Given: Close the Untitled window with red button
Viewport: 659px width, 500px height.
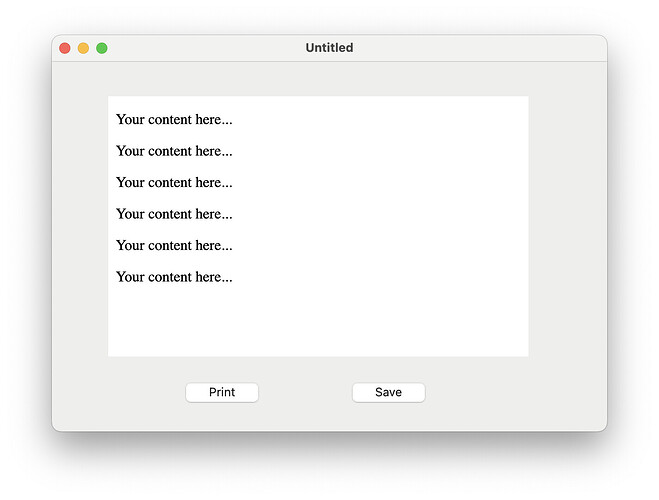Looking at the screenshot, I should coord(65,48).
